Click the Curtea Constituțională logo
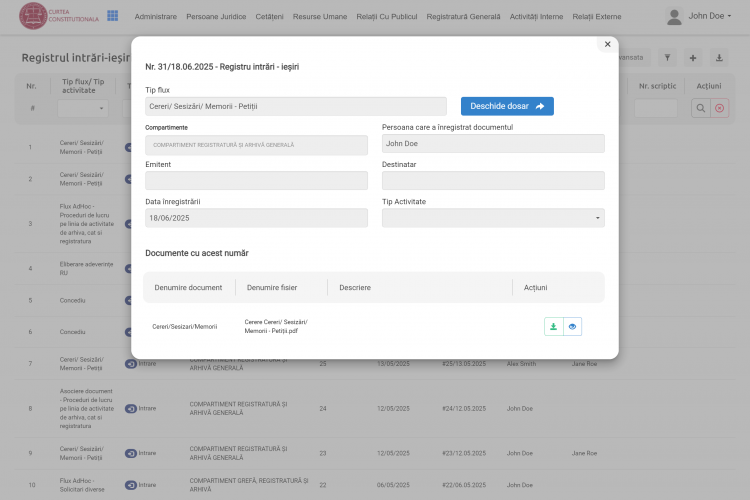The height and width of the screenshot is (500, 750). [x=59, y=16]
